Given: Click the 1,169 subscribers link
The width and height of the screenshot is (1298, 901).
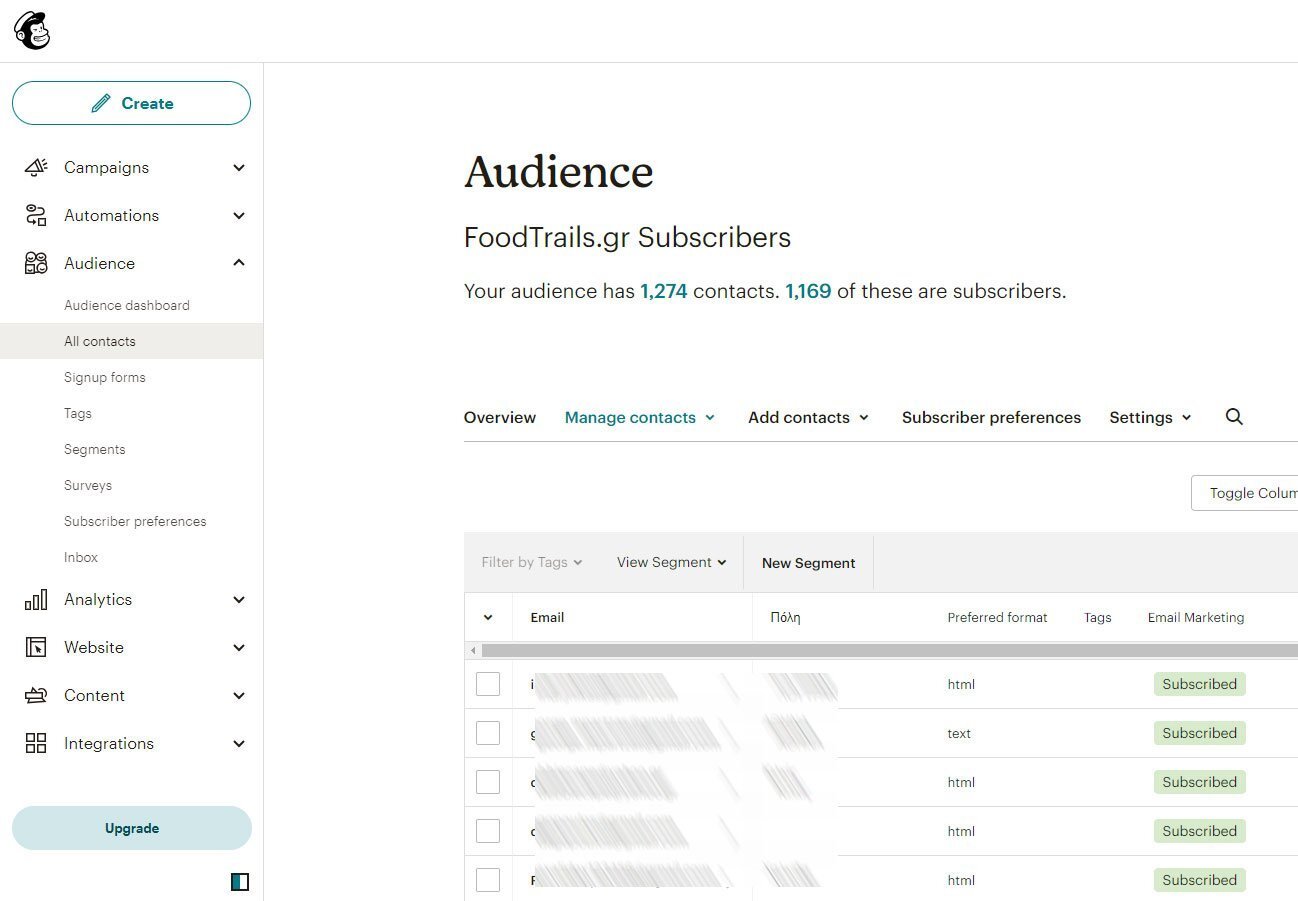Looking at the screenshot, I should coord(808,292).
